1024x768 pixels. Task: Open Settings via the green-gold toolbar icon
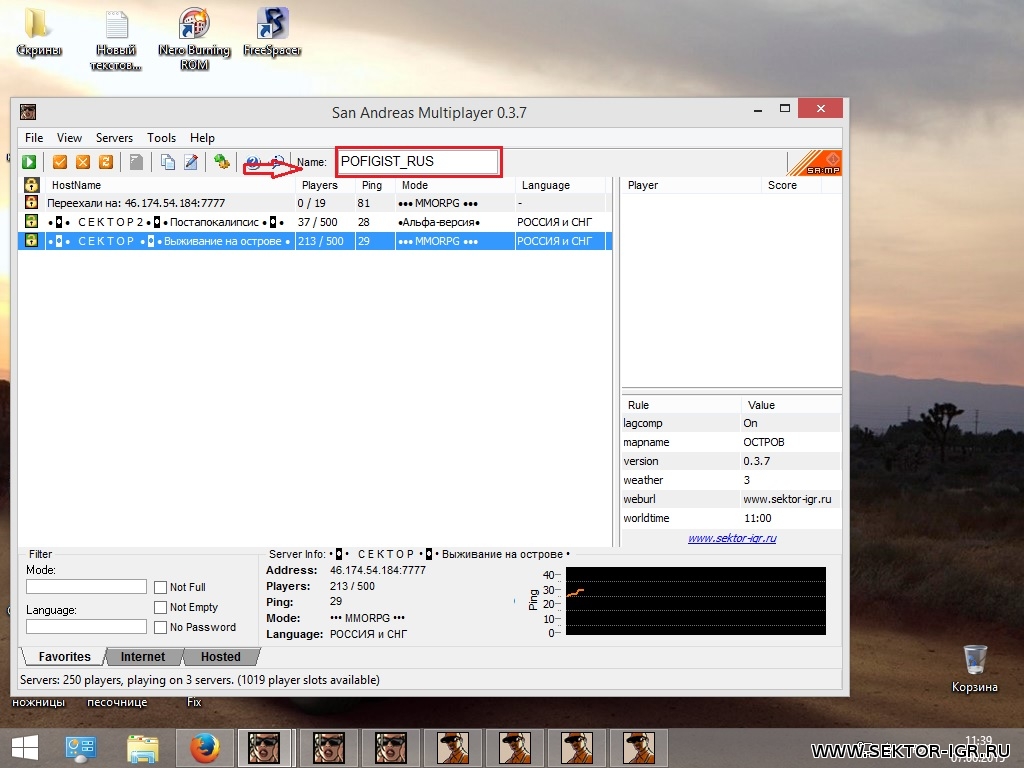click(x=221, y=162)
